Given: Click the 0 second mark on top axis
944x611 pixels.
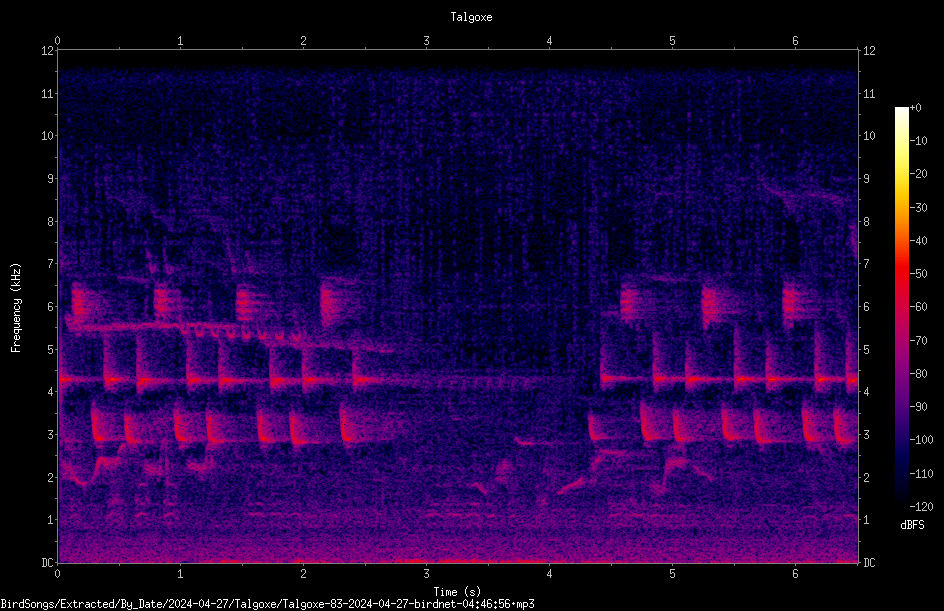Looking at the screenshot, I should click(57, 41).
